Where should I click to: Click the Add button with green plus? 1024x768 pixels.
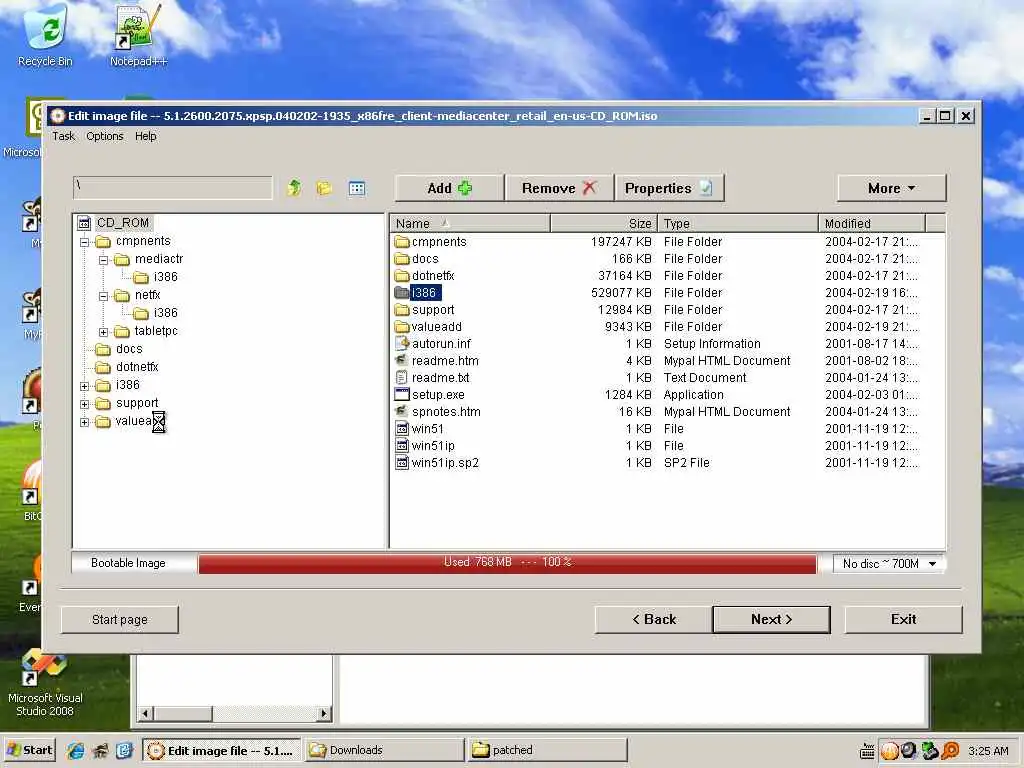click(x=449, y=188)
